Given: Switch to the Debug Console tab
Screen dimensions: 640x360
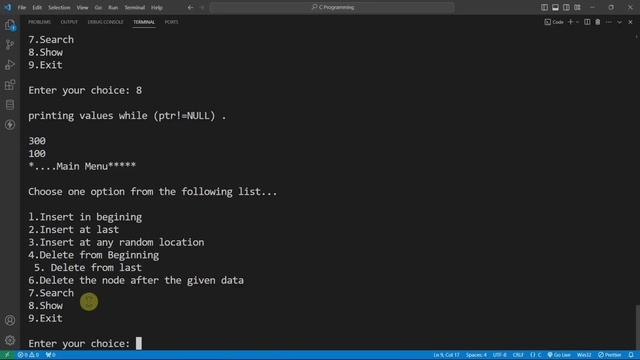Looking at the screenshot, I should (105, 22).
